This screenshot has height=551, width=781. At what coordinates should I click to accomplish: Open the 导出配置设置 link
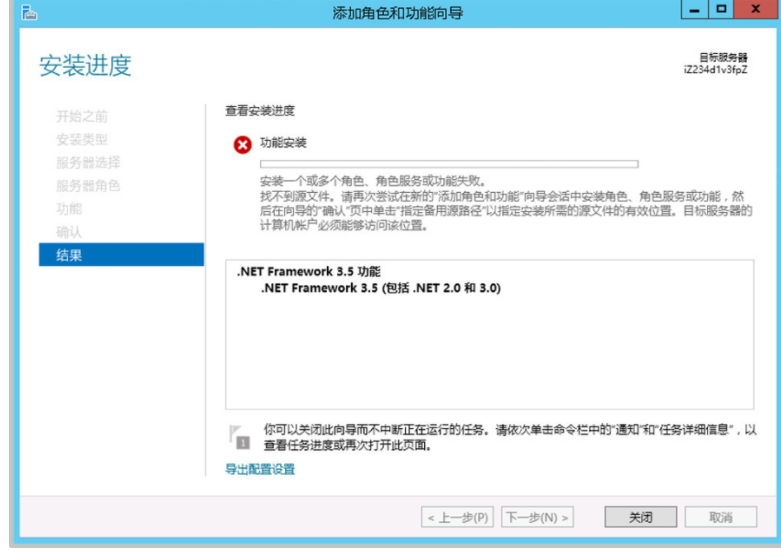click(x=260, y=469)
